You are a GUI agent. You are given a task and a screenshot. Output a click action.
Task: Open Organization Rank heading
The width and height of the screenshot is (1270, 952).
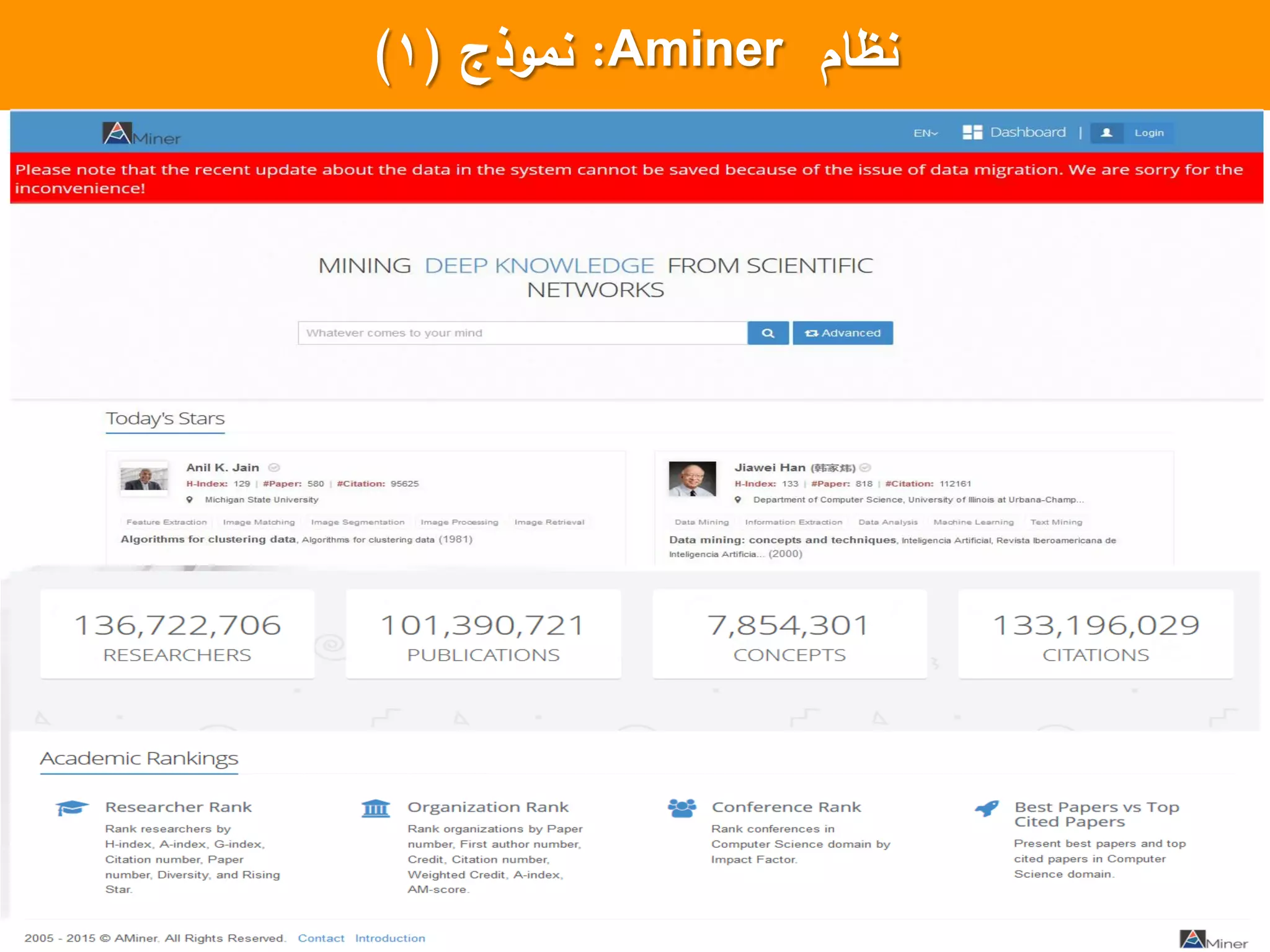point(488,807)
